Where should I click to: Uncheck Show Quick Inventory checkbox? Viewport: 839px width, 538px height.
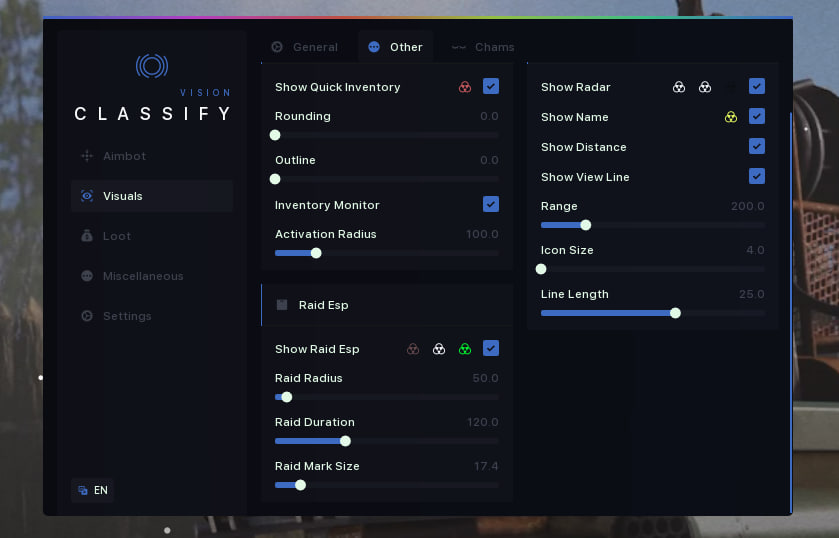491,86
